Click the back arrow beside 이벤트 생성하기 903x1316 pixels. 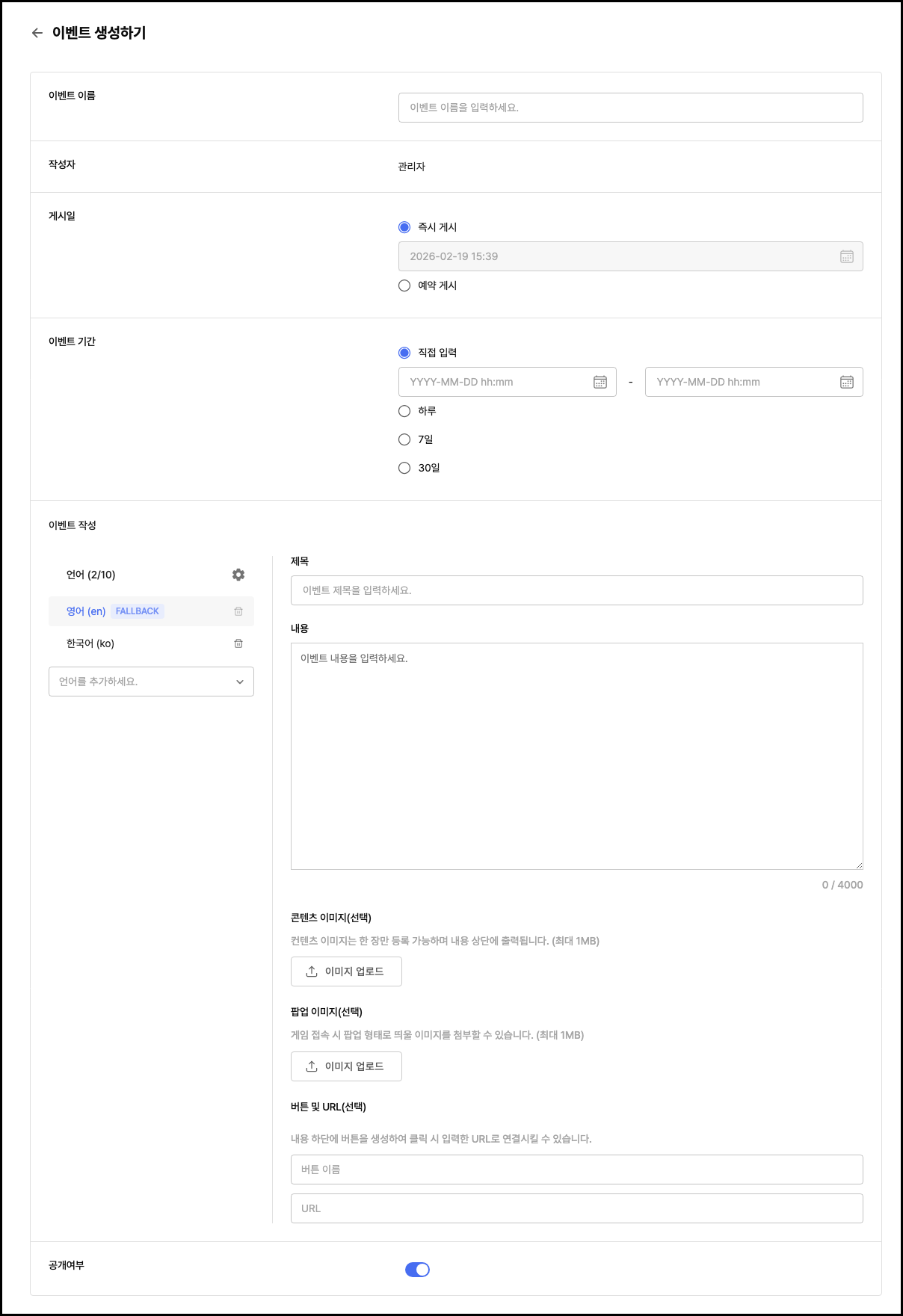click(37, 33)
